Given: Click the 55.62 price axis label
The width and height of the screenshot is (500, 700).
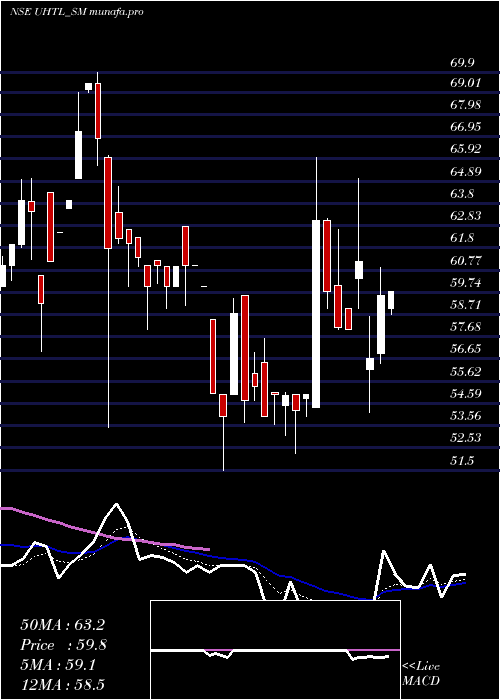Looking at the screenshot, I should click(465, 371).
